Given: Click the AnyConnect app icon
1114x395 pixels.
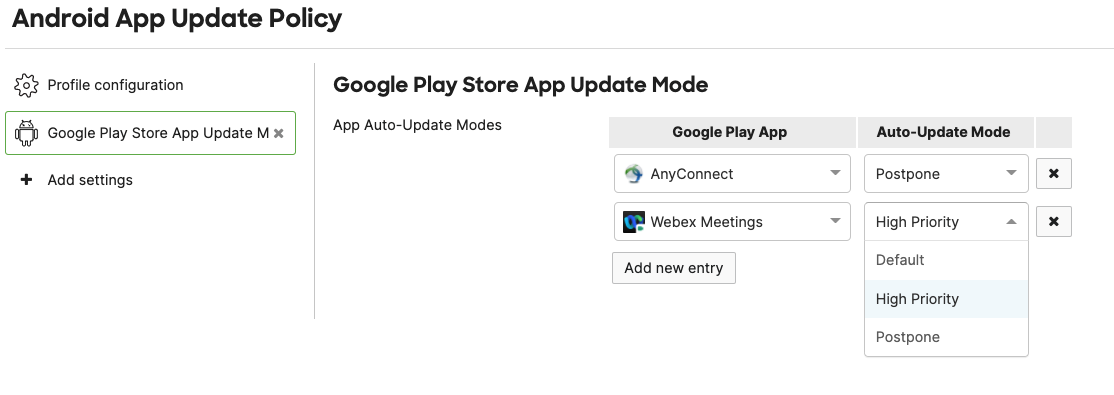Looking at the screenshot, I should pos(633,173).
